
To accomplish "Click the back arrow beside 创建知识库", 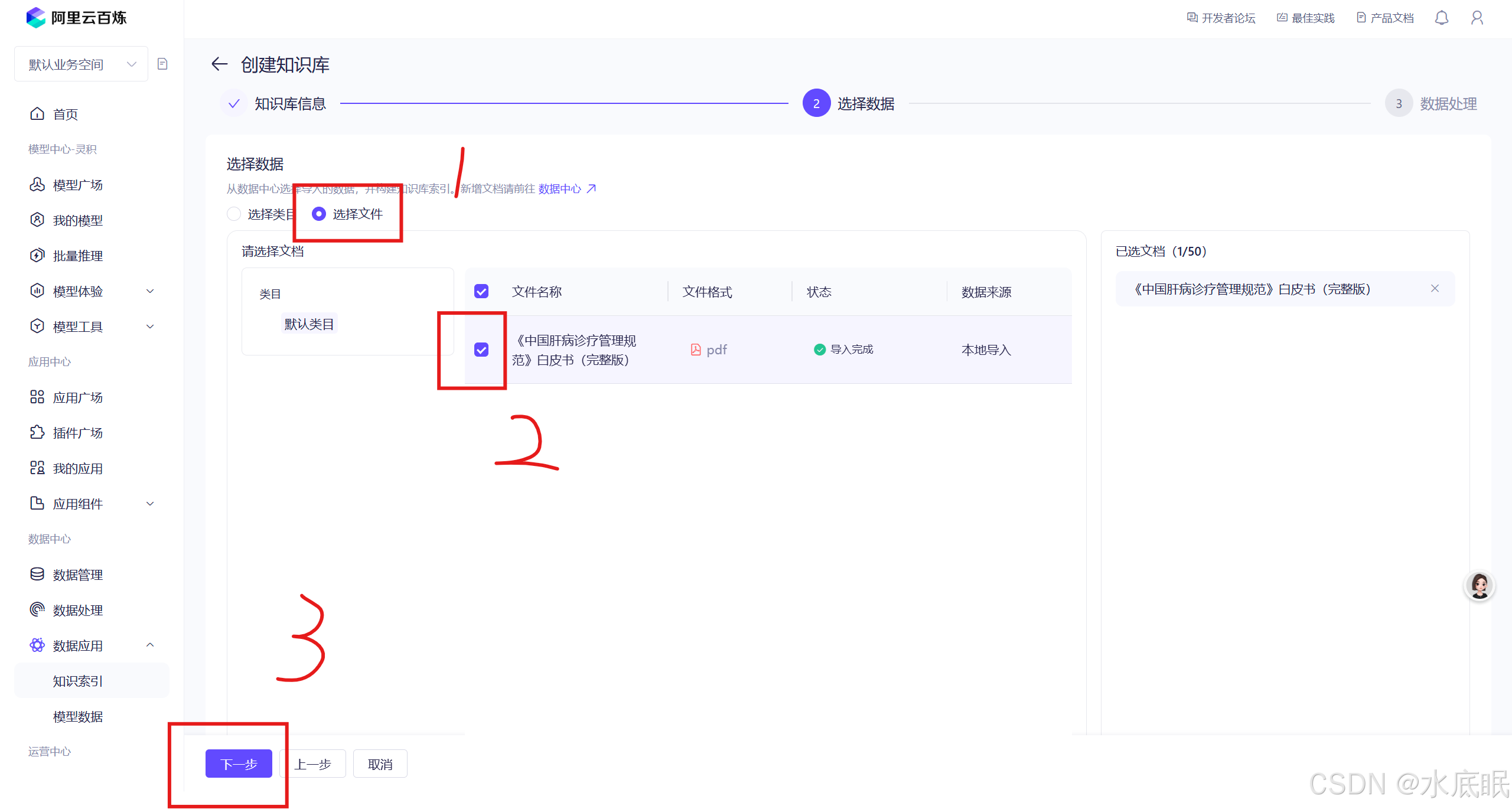I will point(219,64).
